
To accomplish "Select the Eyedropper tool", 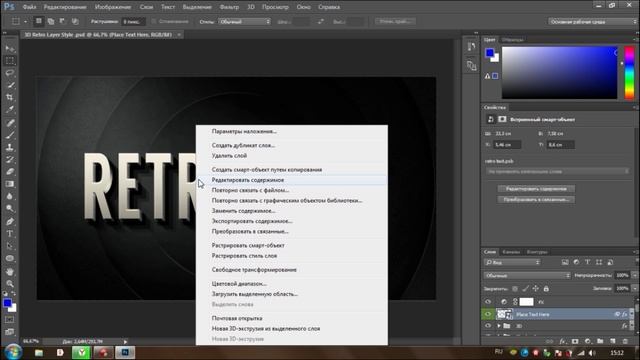I will 10,110.
